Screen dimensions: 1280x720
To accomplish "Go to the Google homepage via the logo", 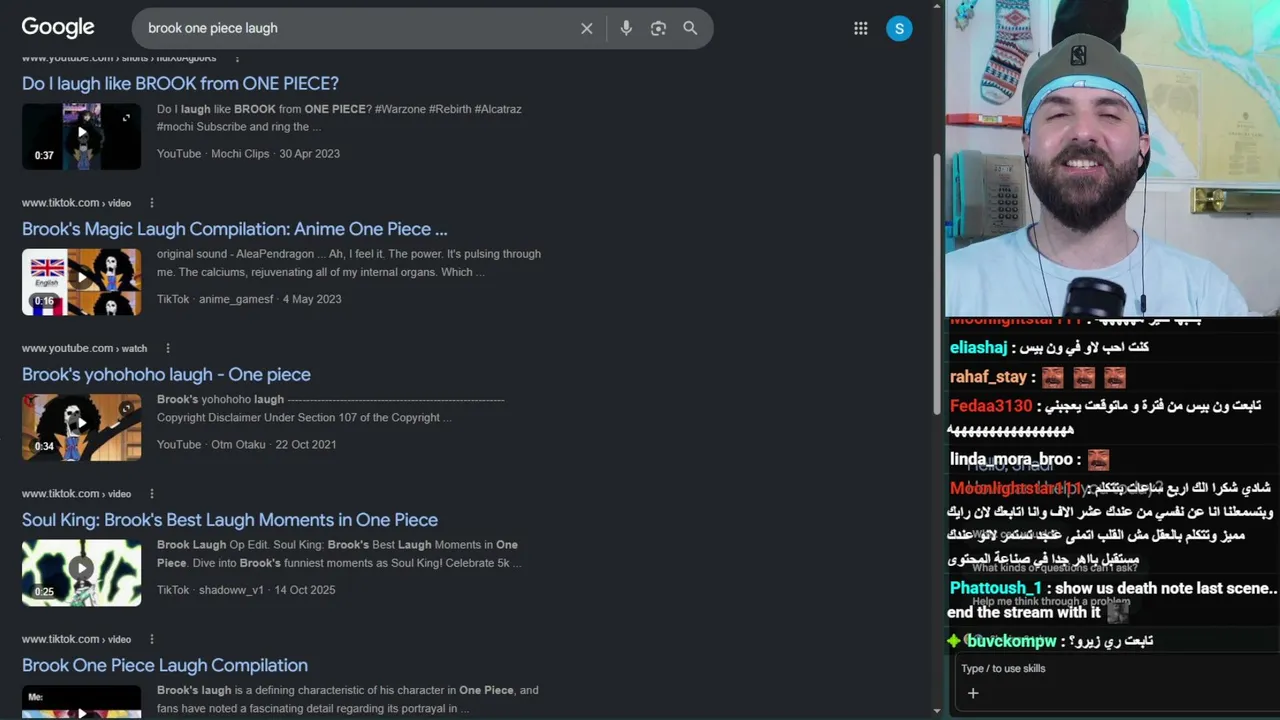I will point(58,28).
